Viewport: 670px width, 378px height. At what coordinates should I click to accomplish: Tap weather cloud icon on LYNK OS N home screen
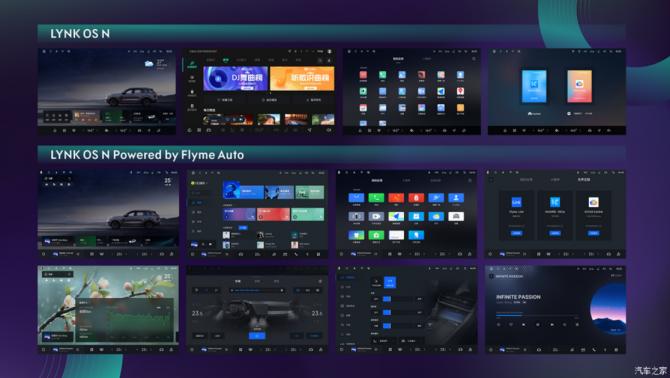tap(149, 64)
